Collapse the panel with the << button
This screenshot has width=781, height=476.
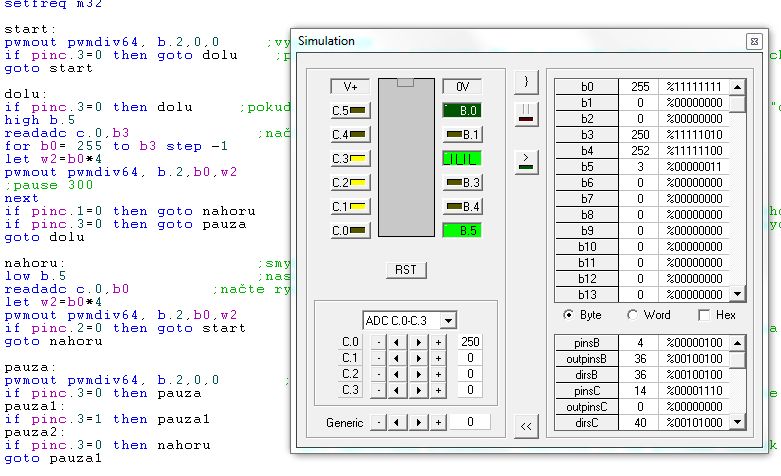pos(524,427)
